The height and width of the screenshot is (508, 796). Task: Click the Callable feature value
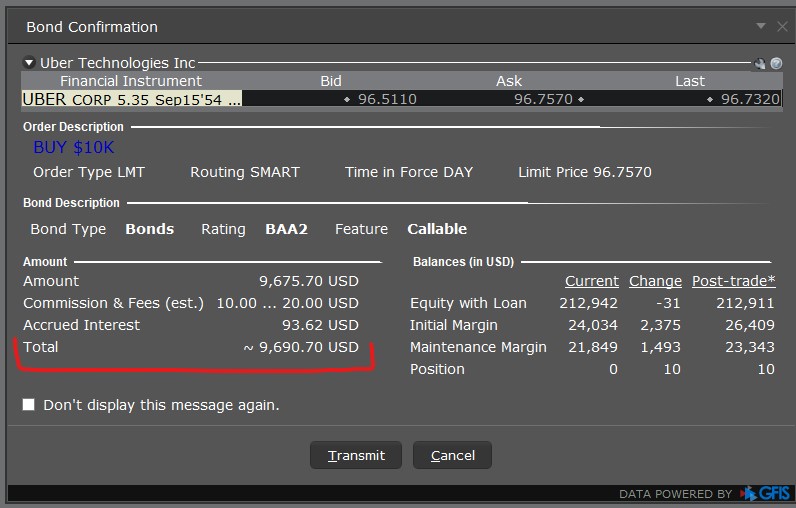pos(437,229)
